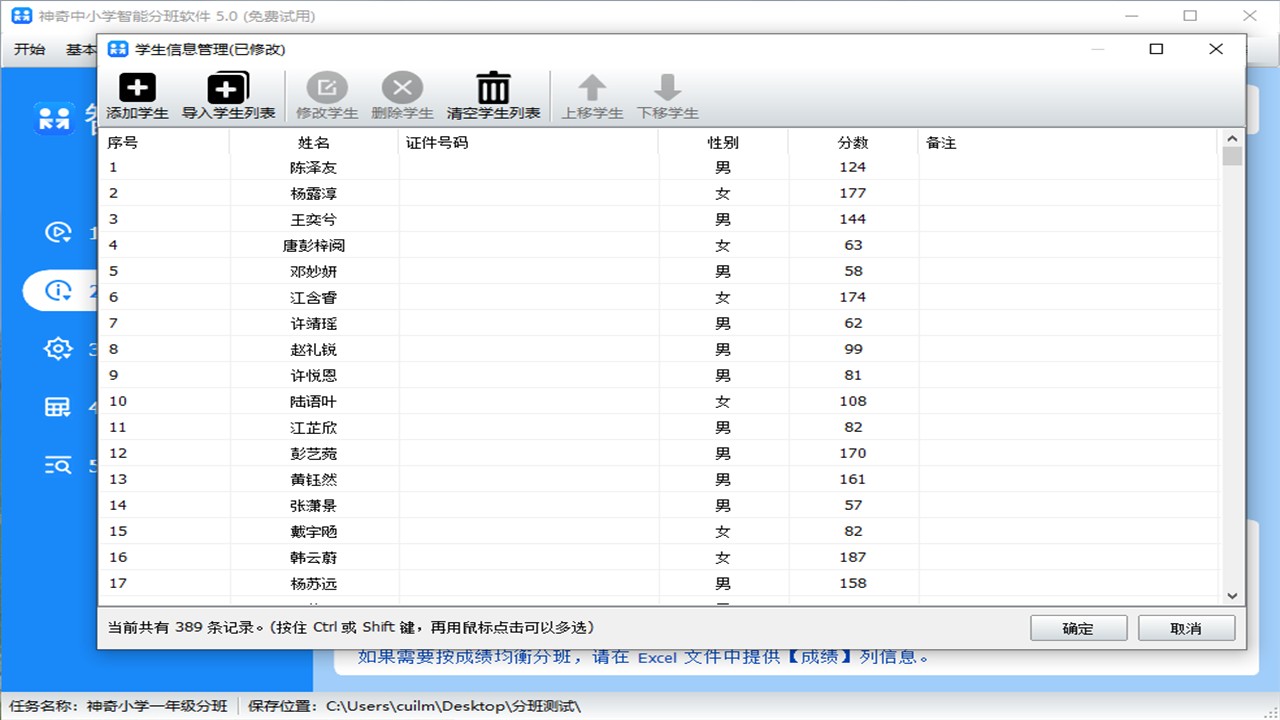Viewport: 1280px width, 720px height.
Task: 点击删除学生工具图标
Action: point(402,87)
